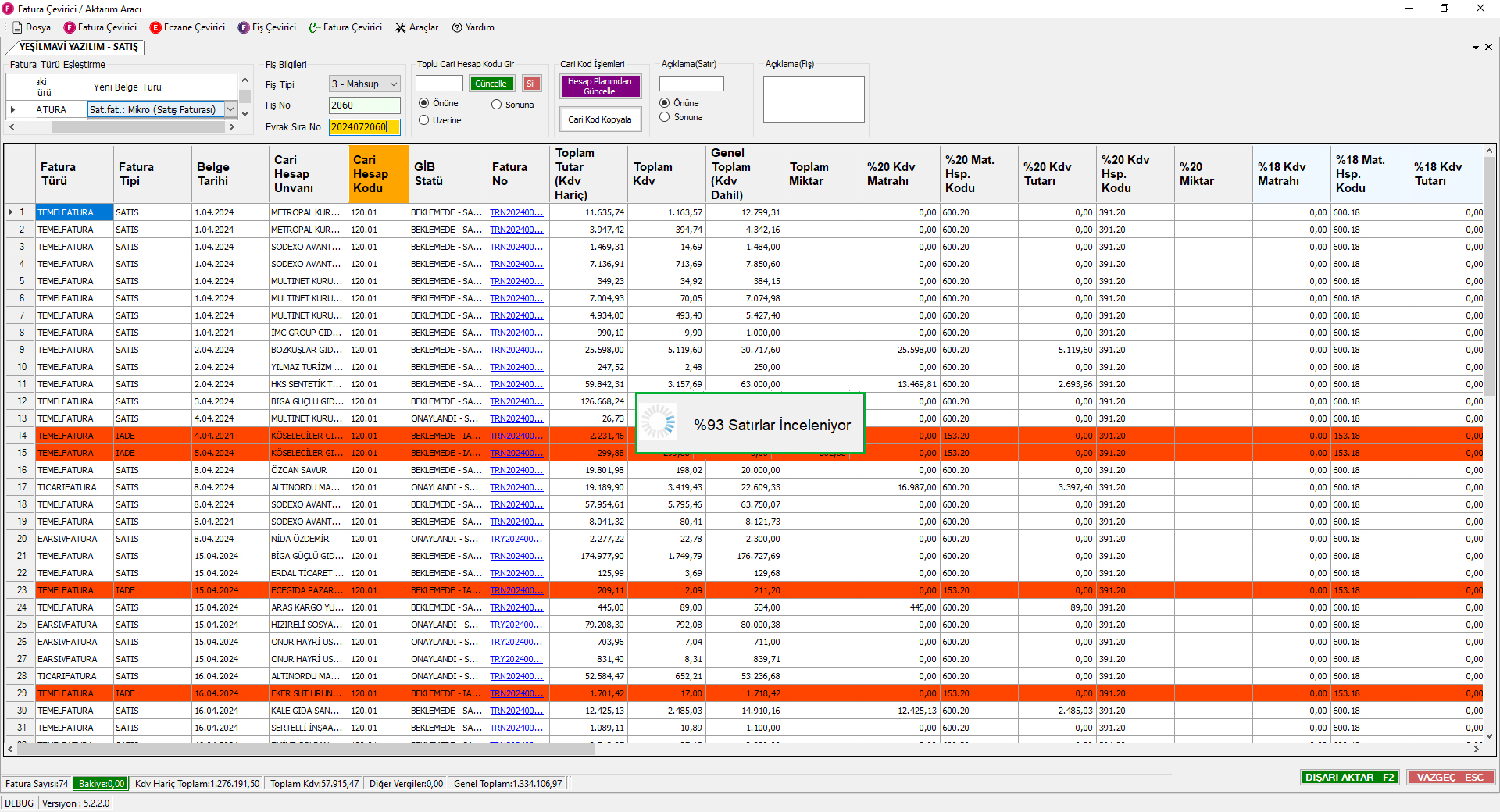The height and width of the screenshot is (812, 1500).
Task: Click the Fatura Çevirici pink F icon
Action: click(x=70, y=27)
